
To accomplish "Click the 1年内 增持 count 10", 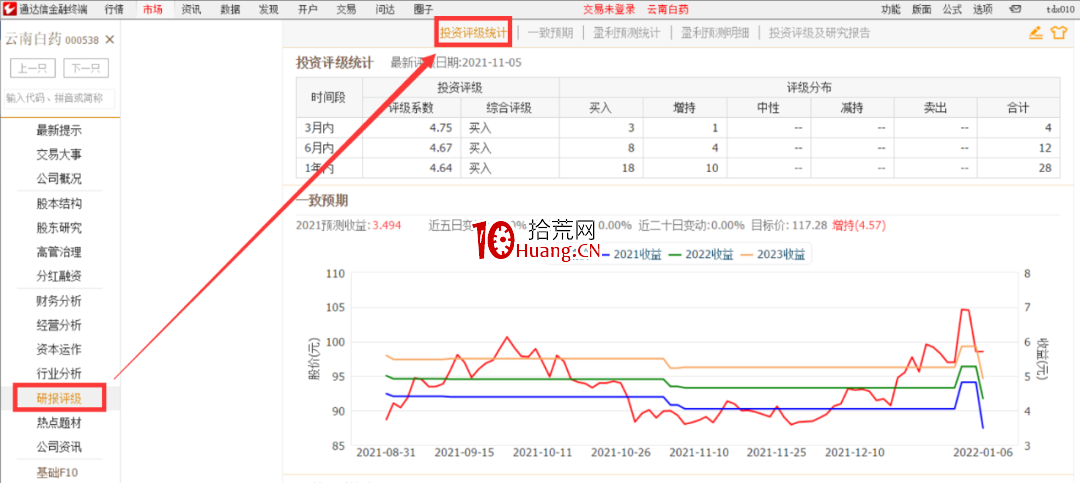I will click(712, 167).
